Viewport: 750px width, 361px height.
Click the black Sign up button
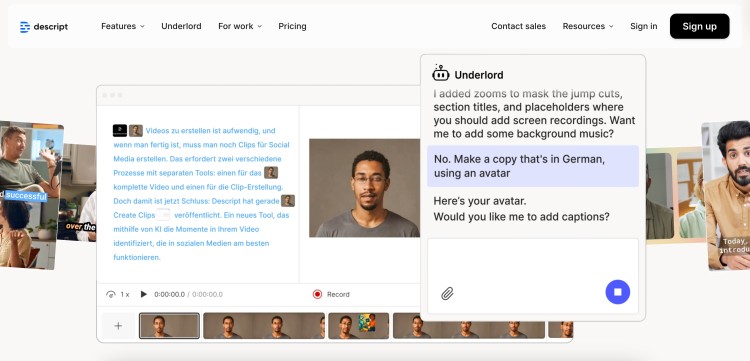point(699,26)
